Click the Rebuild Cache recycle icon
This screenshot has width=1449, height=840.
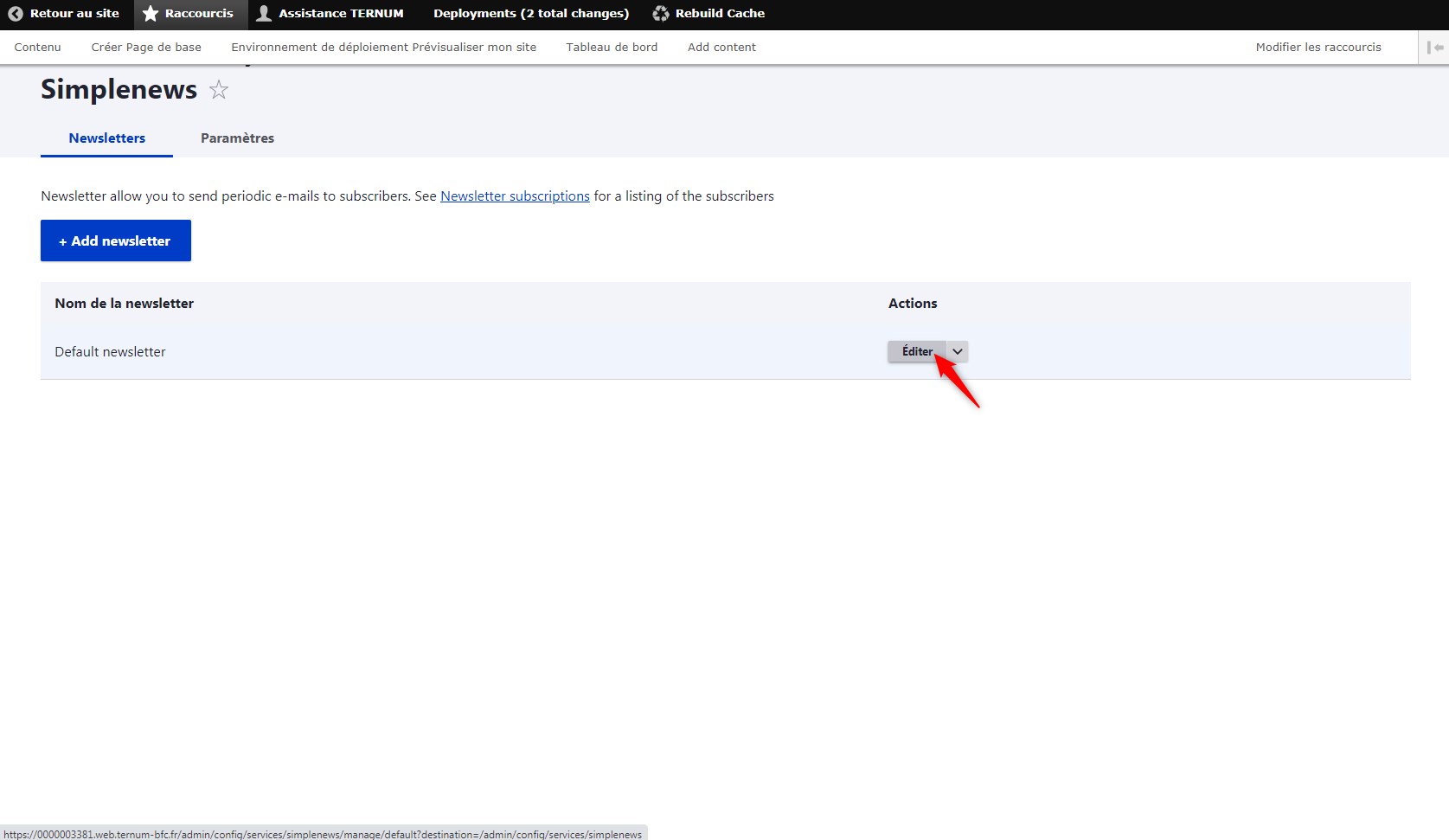(x=661, y=14)
